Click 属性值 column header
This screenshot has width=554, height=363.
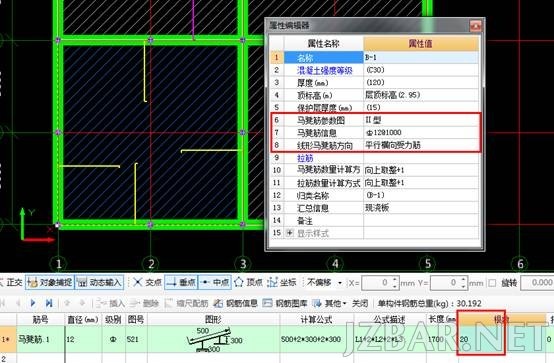click(421, 43)
